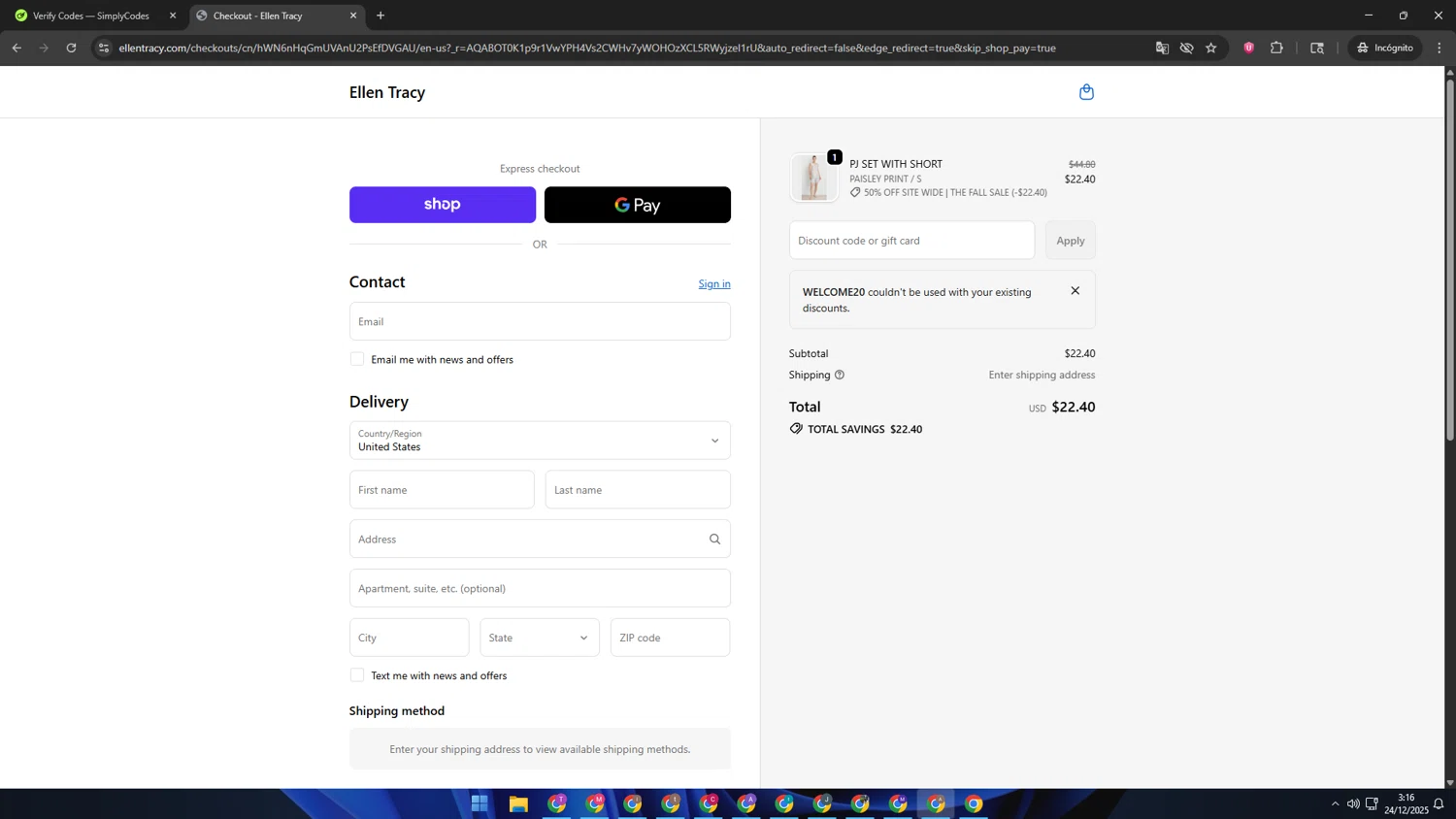
Task: Dismiss the WELCOME20 discount error message
Action: [1075, 291]
